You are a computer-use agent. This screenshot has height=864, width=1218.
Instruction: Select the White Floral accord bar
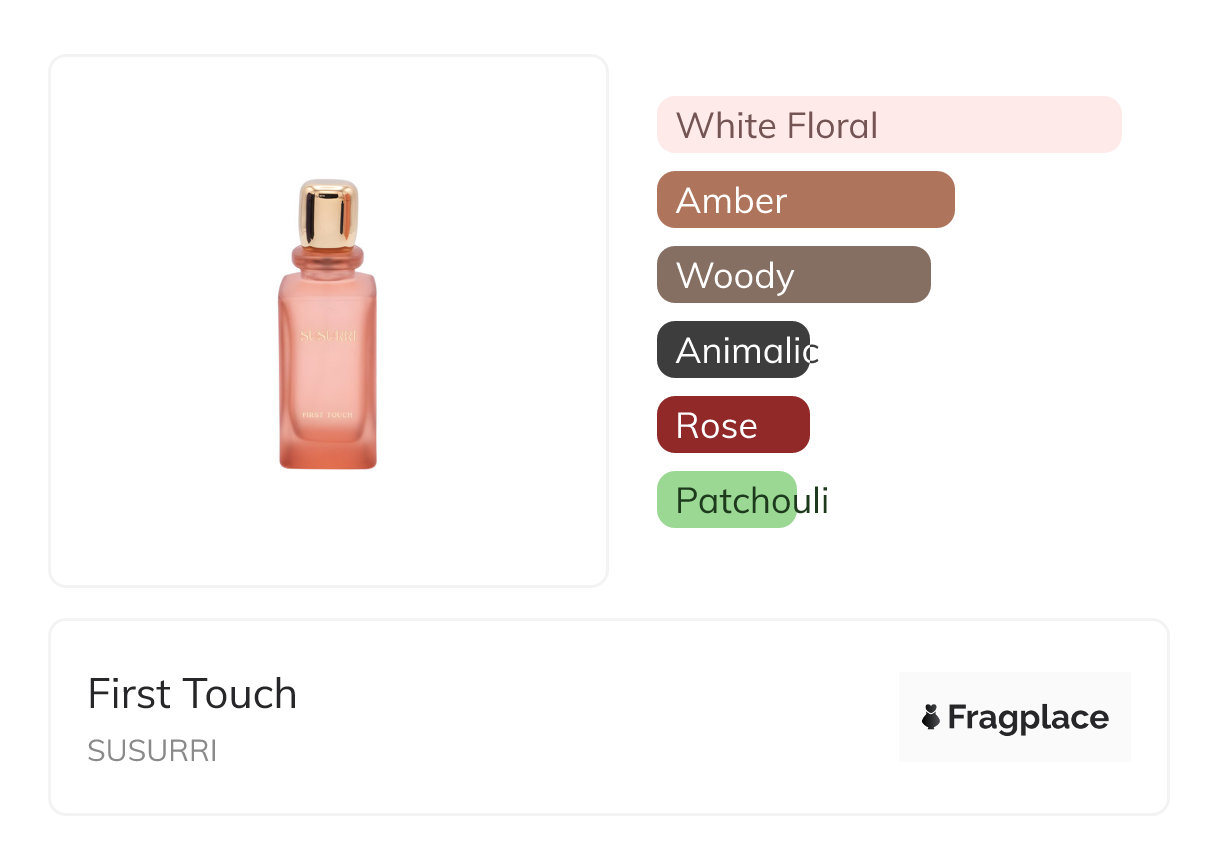888,125
